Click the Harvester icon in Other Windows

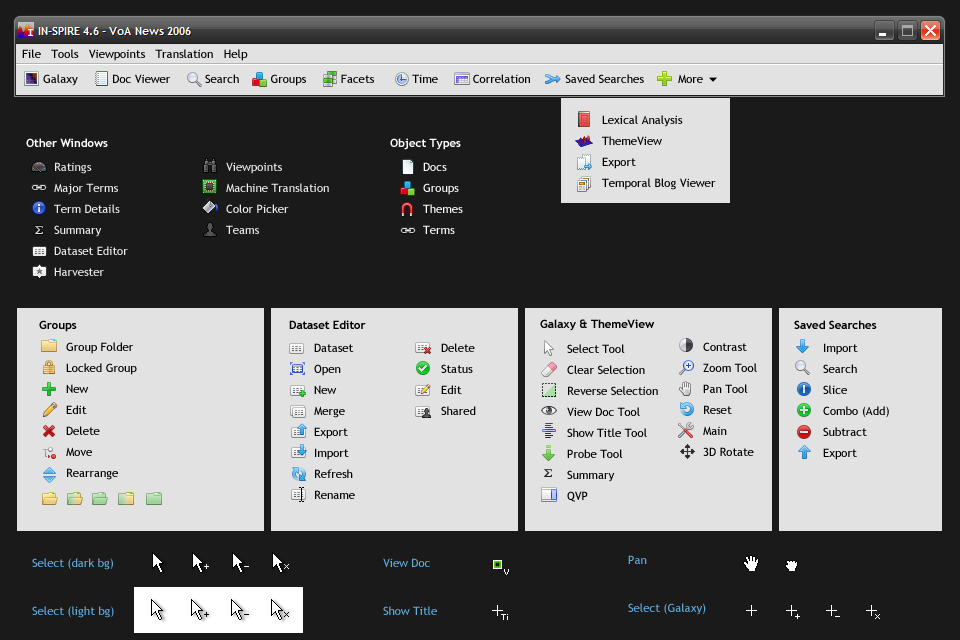tap(39, 272)
